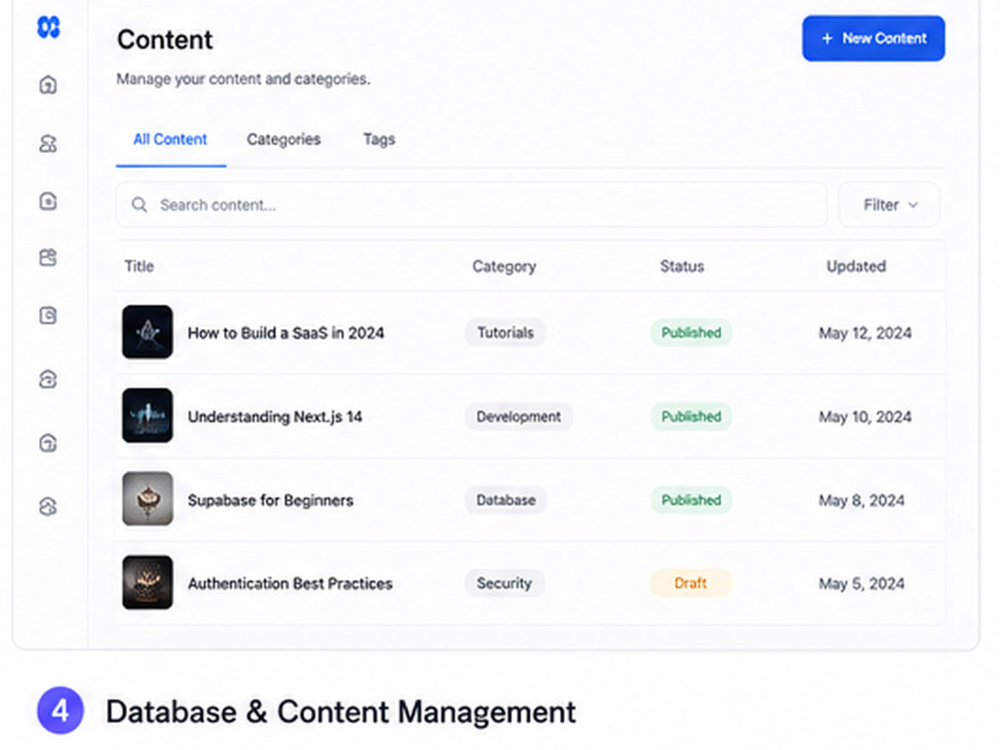The image size is (1000, 750).
Task: Click the Published badge in the Next.js row
Action: pyautogui.click(x=691, y=416)
